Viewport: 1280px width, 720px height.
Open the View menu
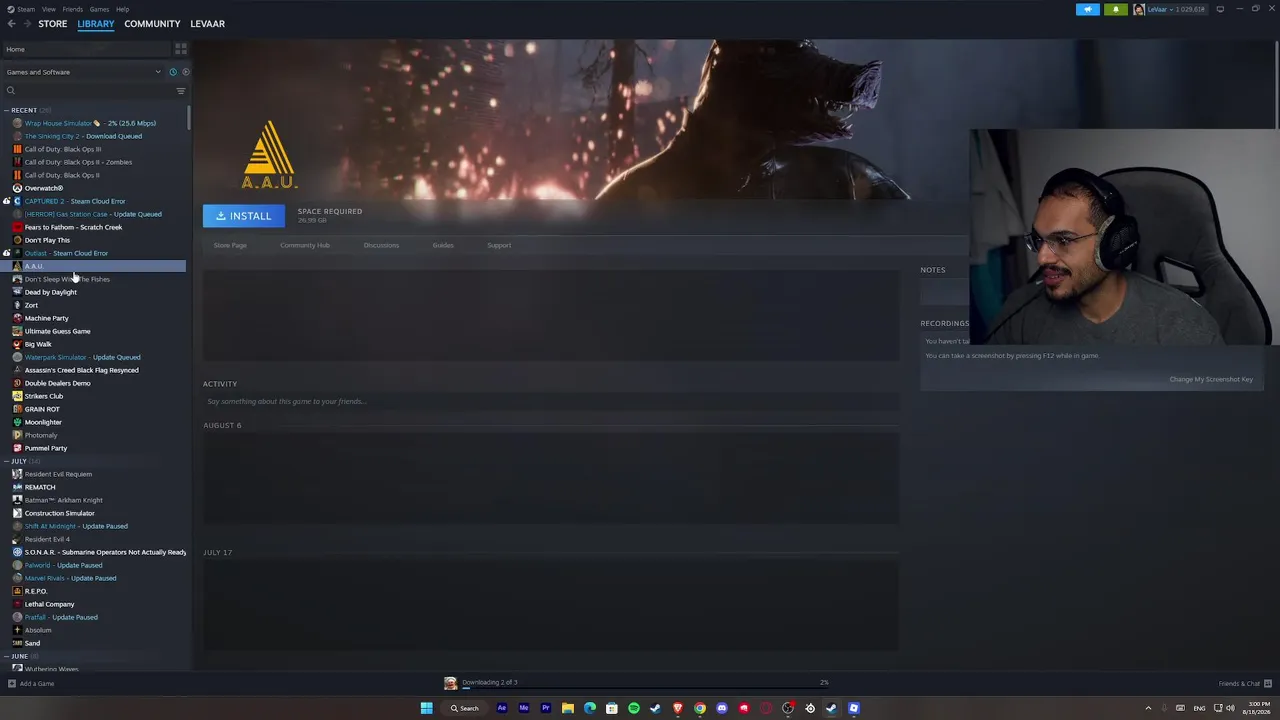pyautogui.click(x=48, y=9)
